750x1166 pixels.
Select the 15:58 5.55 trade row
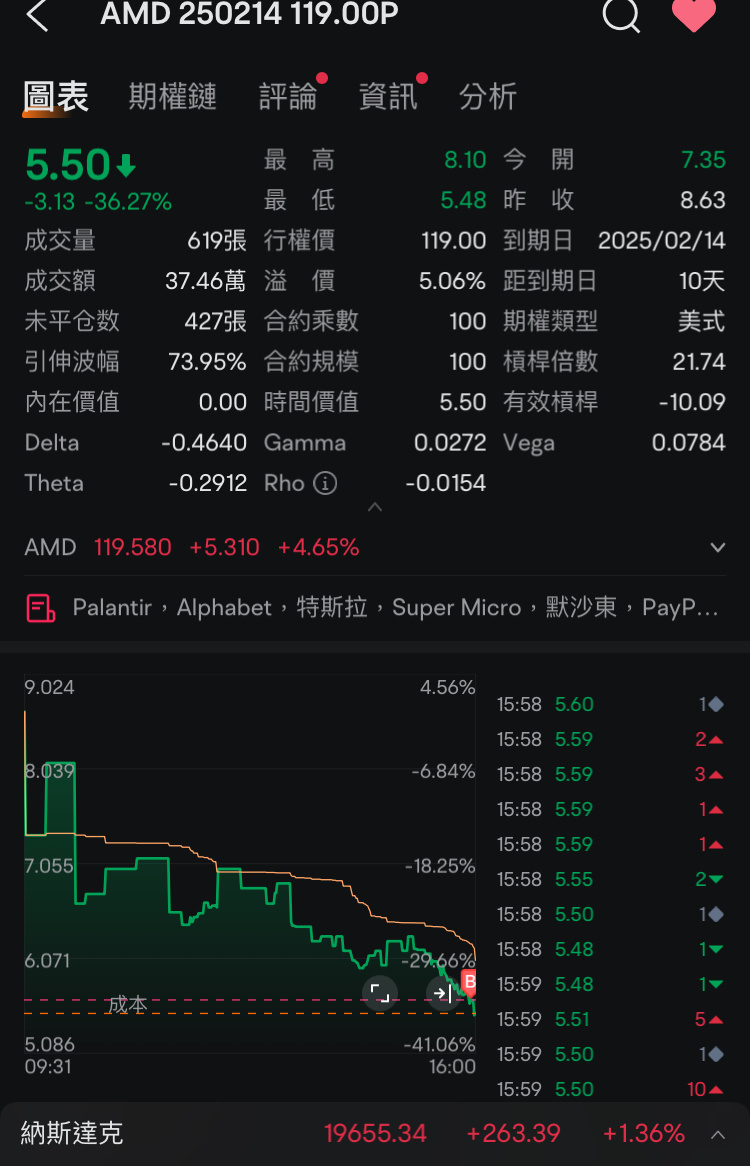[610, 880]
